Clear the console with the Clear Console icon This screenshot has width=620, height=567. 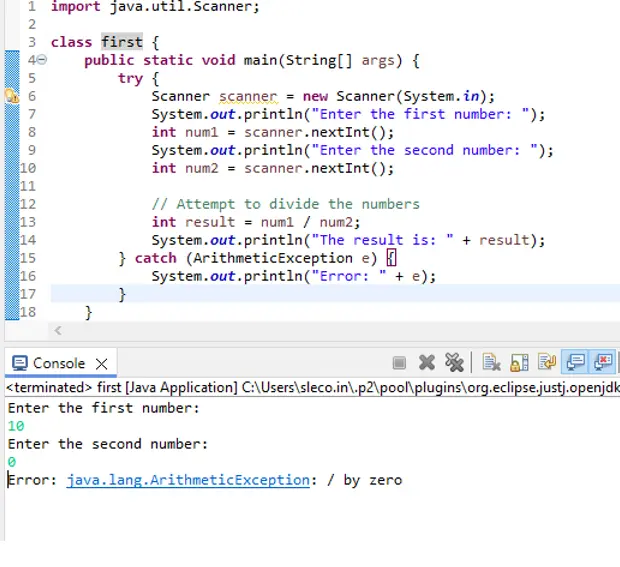pyautogui.click(x=491, y=362)
